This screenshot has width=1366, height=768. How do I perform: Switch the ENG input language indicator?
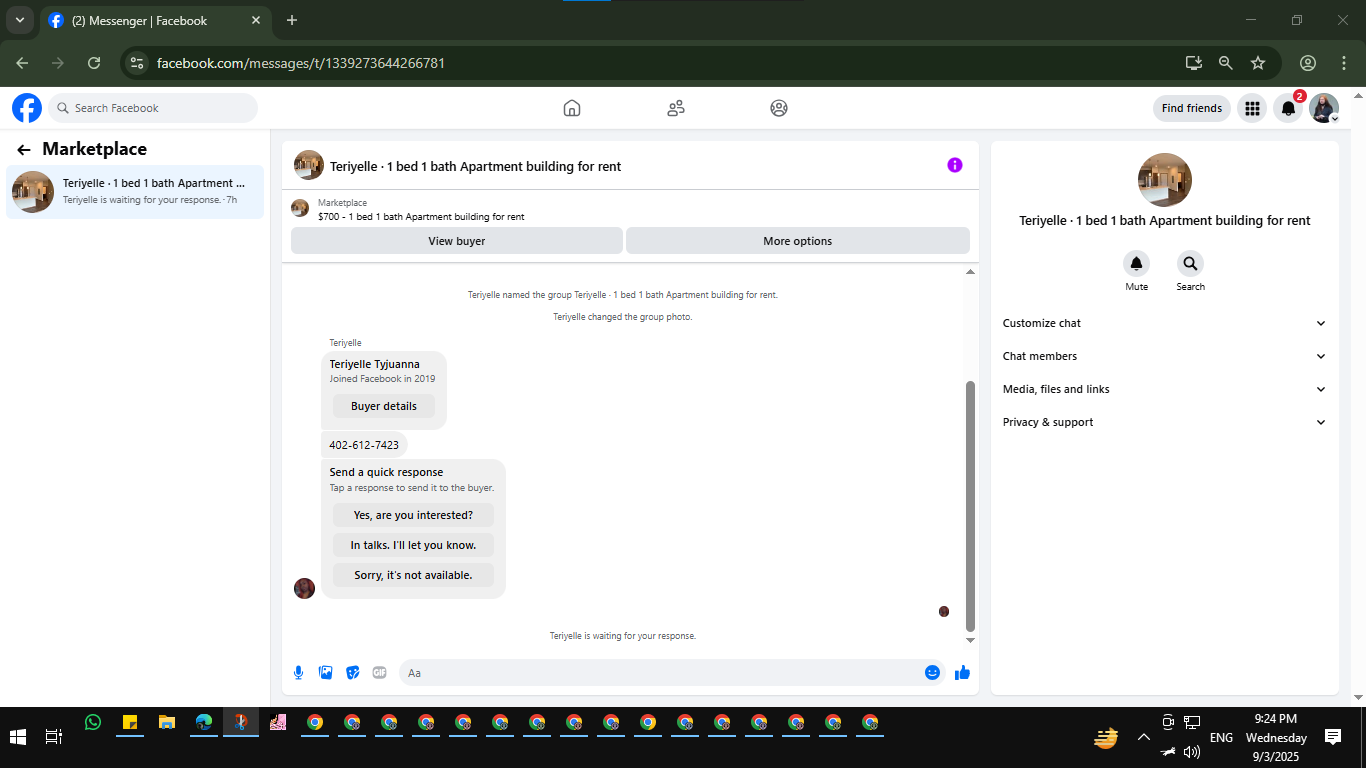click(x=1221, y=737)
